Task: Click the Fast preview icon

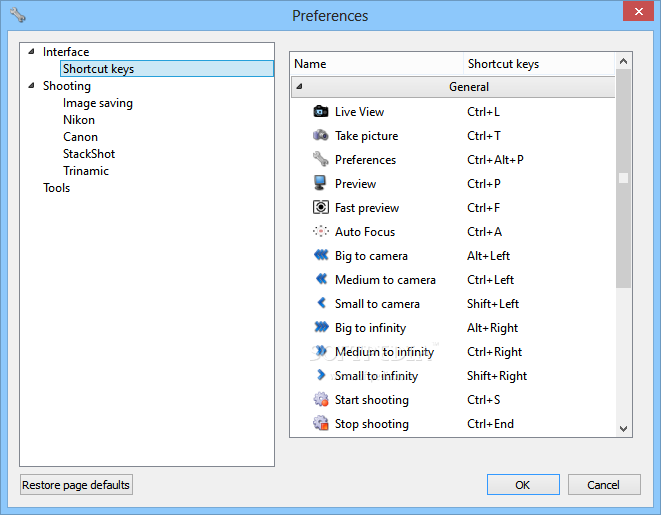Action: tap(321, 207)
